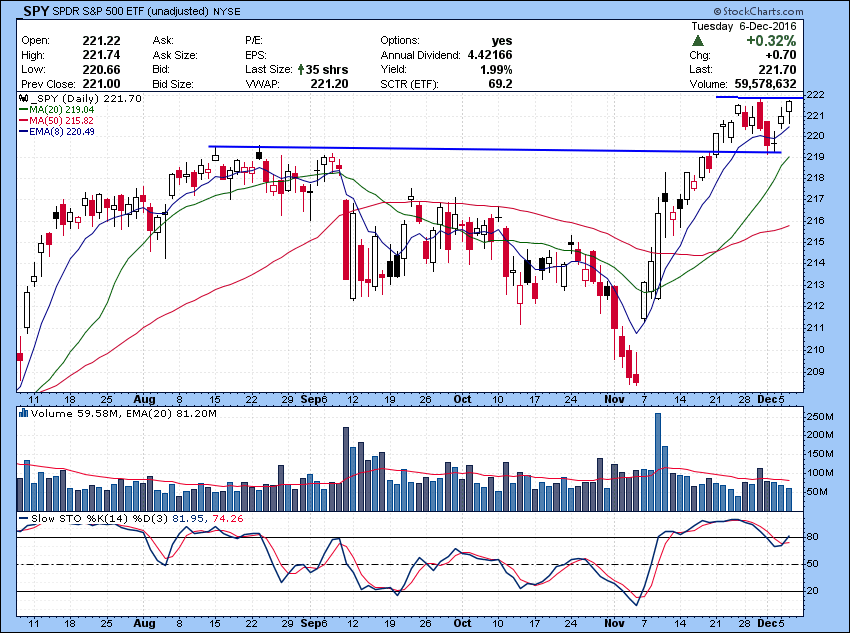Click the "Annual Dividend:" label
The image size is (850, 633).
pos(421,55)
